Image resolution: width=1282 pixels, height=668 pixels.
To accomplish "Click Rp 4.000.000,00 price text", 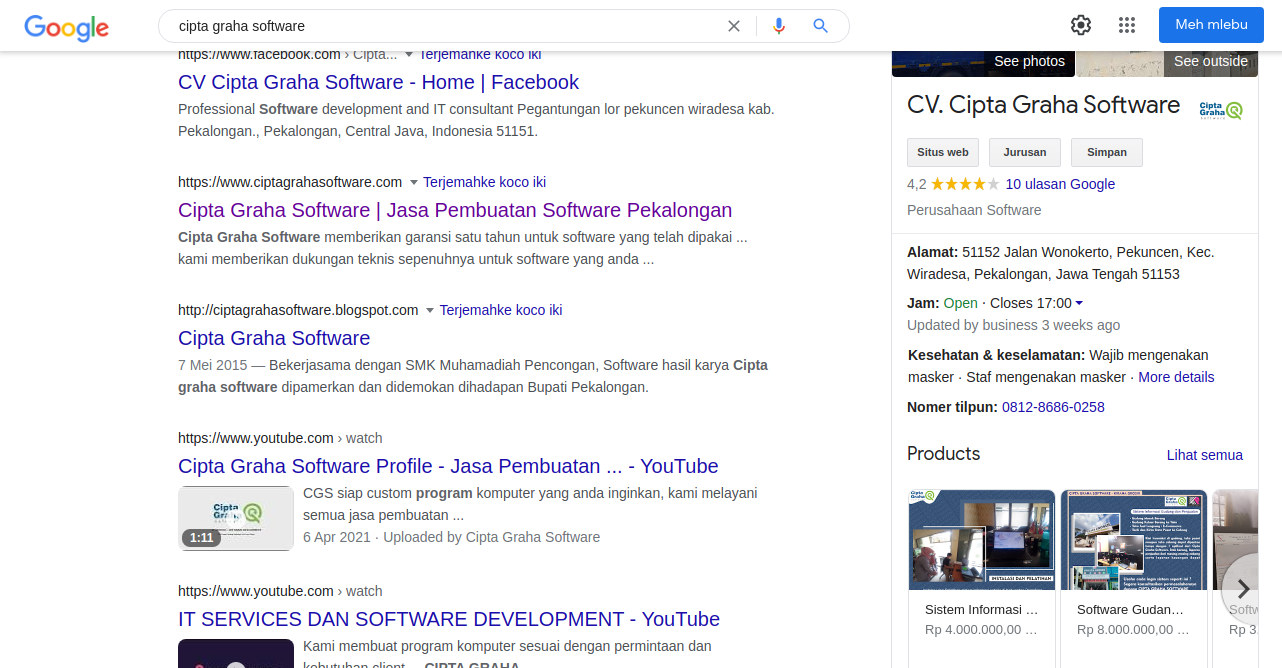I will (981, 630).
